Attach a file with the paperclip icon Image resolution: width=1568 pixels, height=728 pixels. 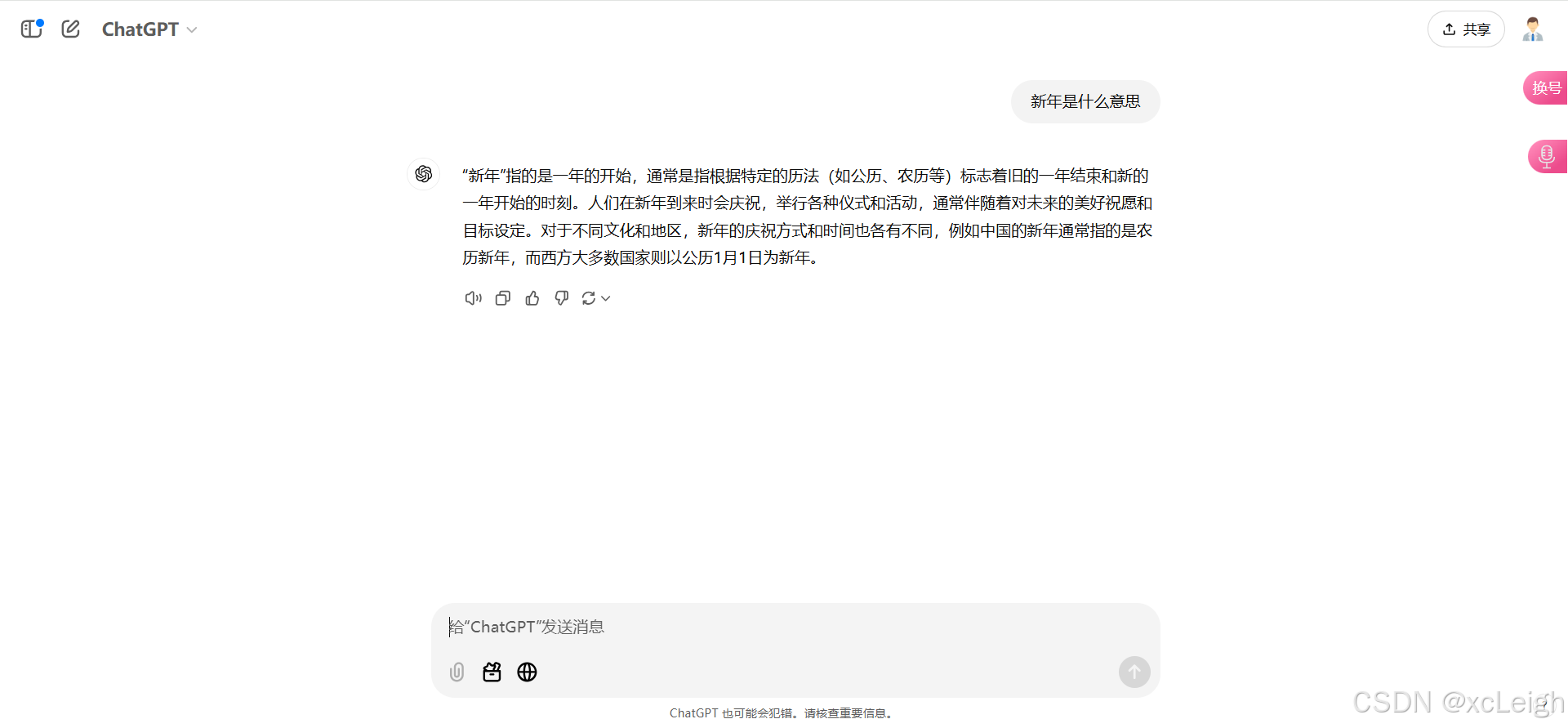click(x=457, y=672)
